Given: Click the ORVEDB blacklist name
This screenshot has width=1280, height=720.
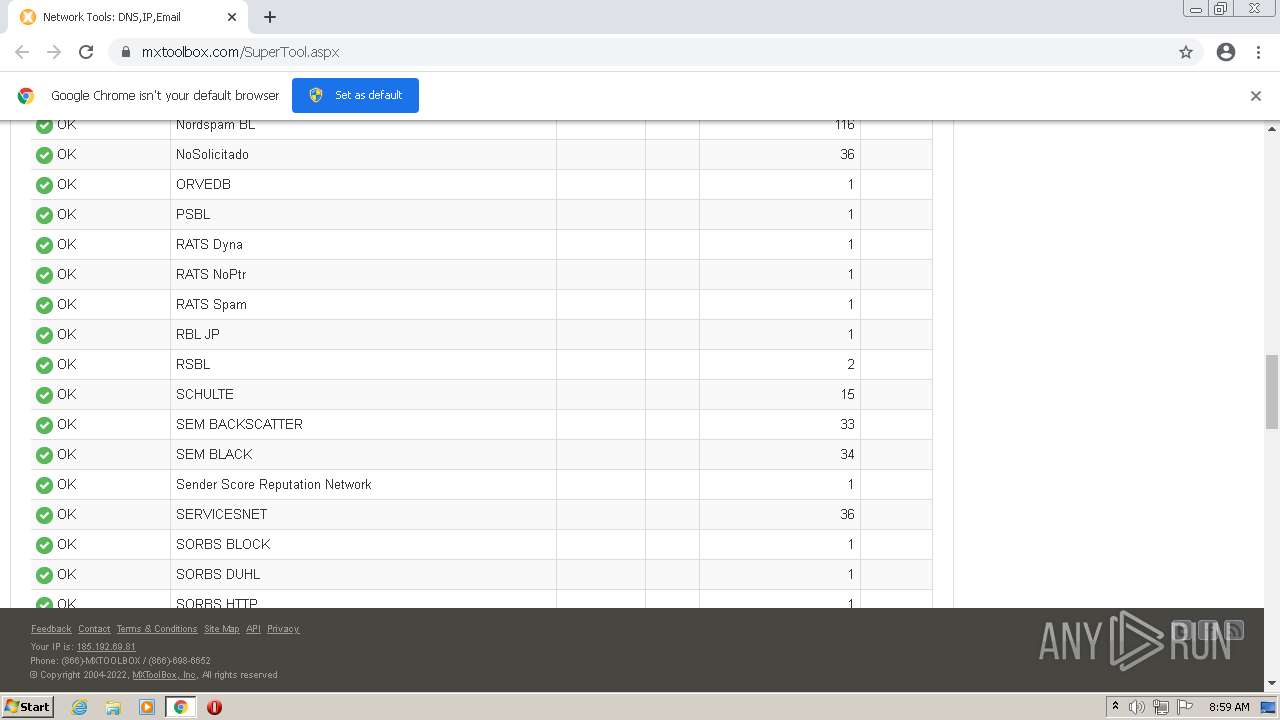Looking at the screenshot, I should [203, 185].
